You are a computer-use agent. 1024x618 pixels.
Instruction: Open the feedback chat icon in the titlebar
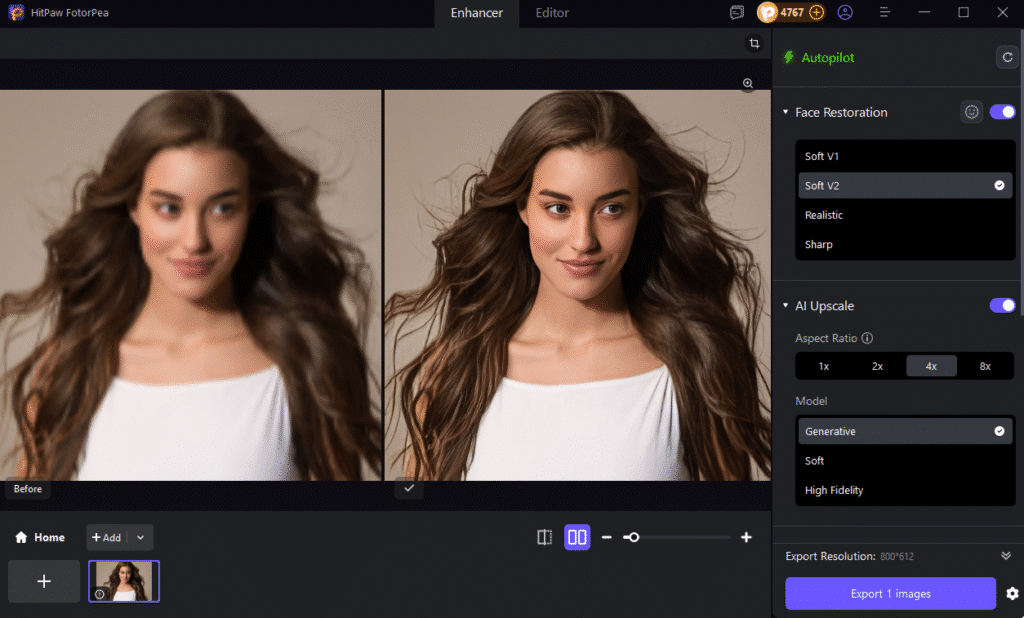click(737, 12)
